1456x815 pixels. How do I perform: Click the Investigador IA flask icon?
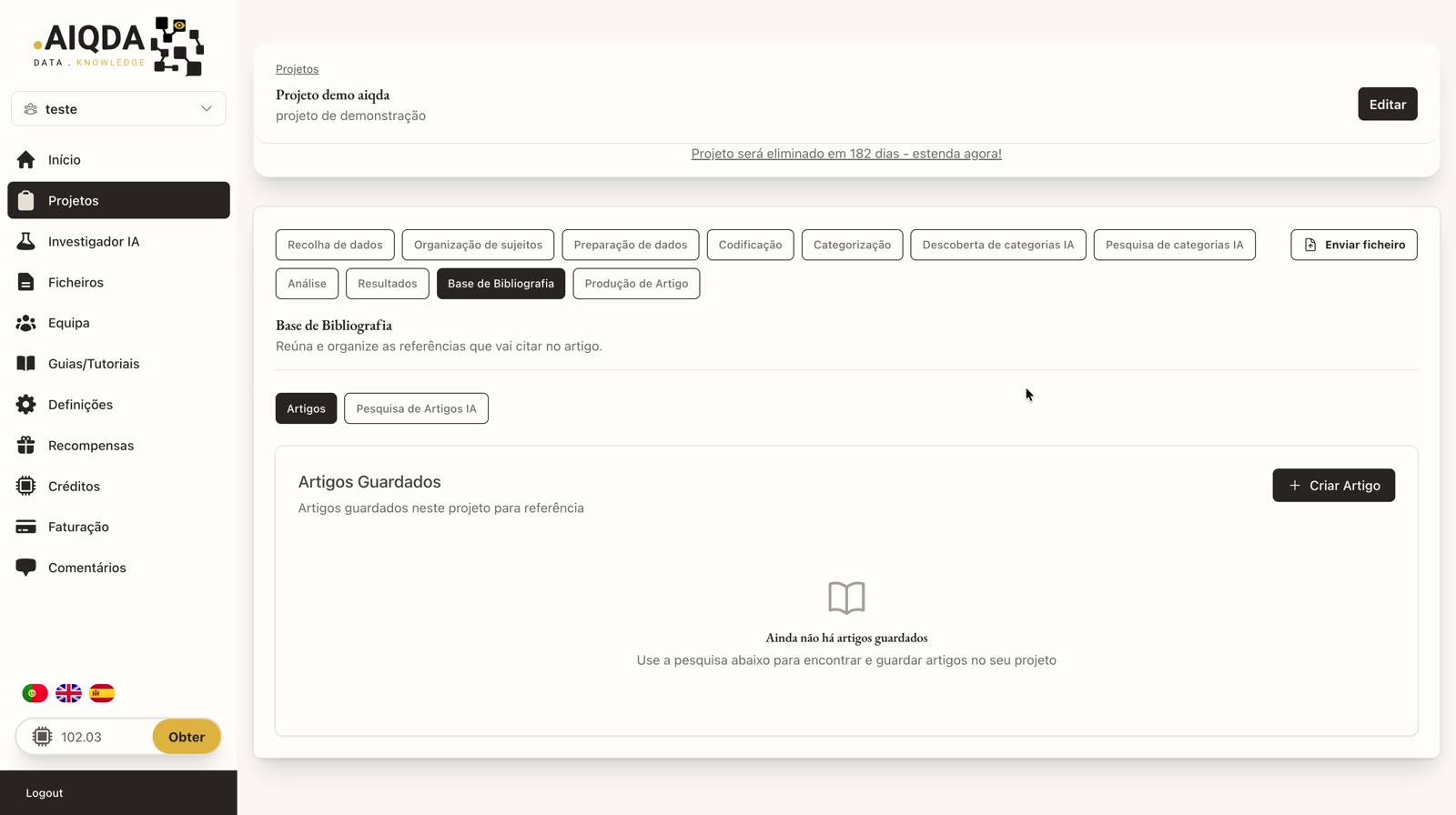pyautogui.click(x=25, y=241)
